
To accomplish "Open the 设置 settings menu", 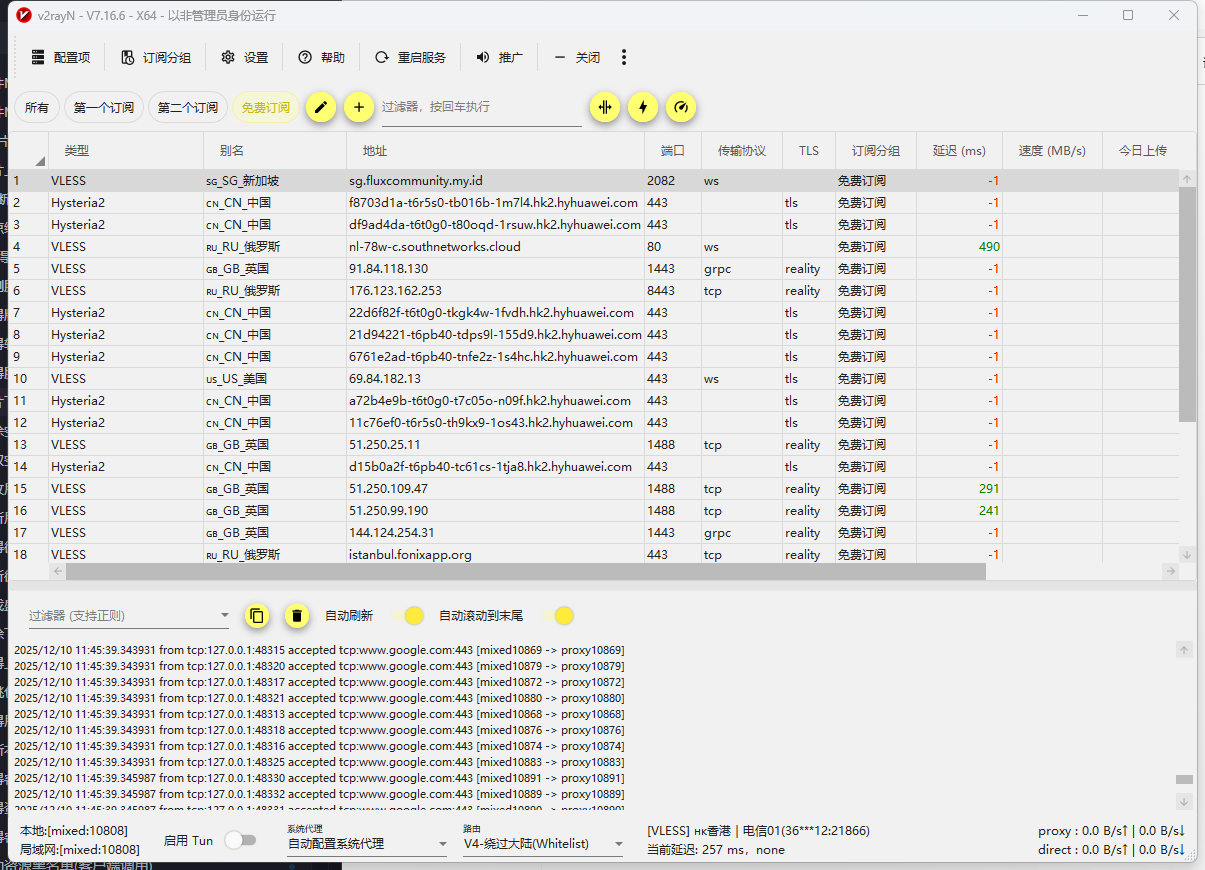I will pyautogui.click(x=244, y=57).
